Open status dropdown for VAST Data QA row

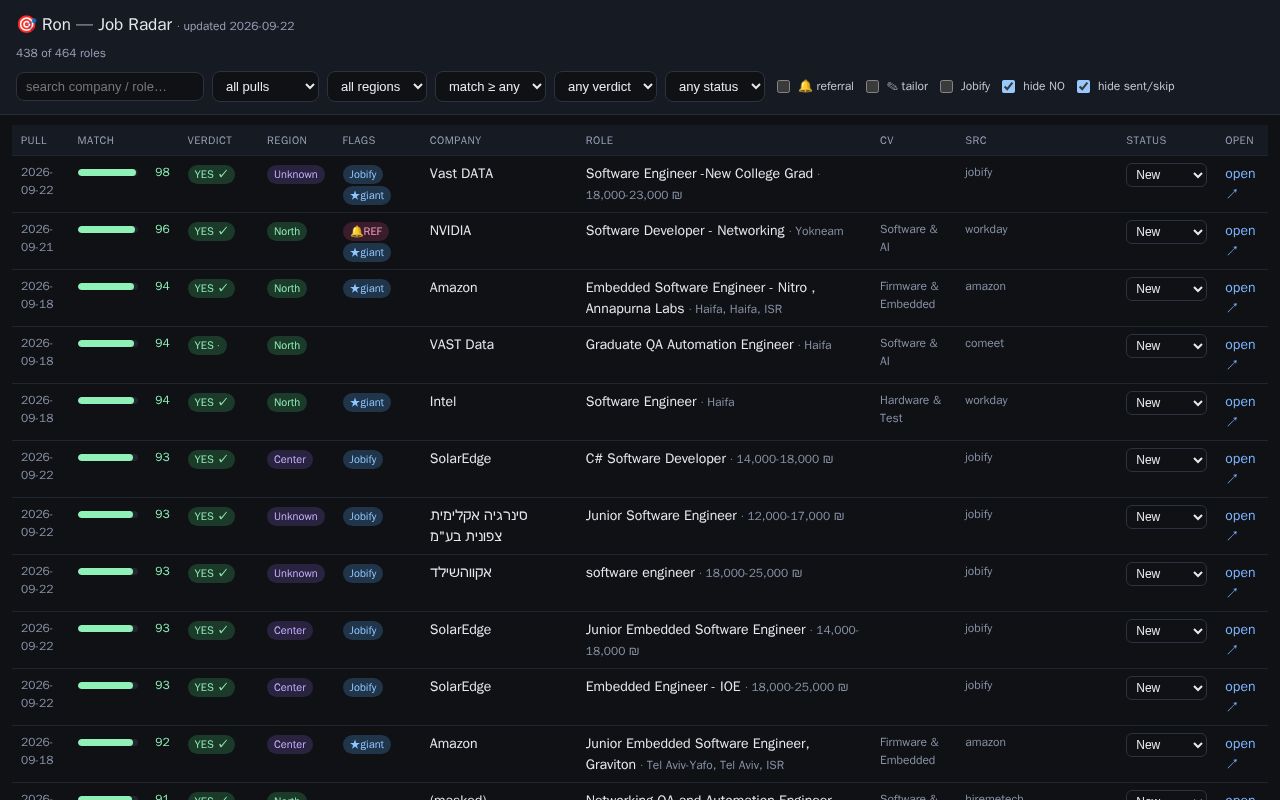[x=1166, y=346]
